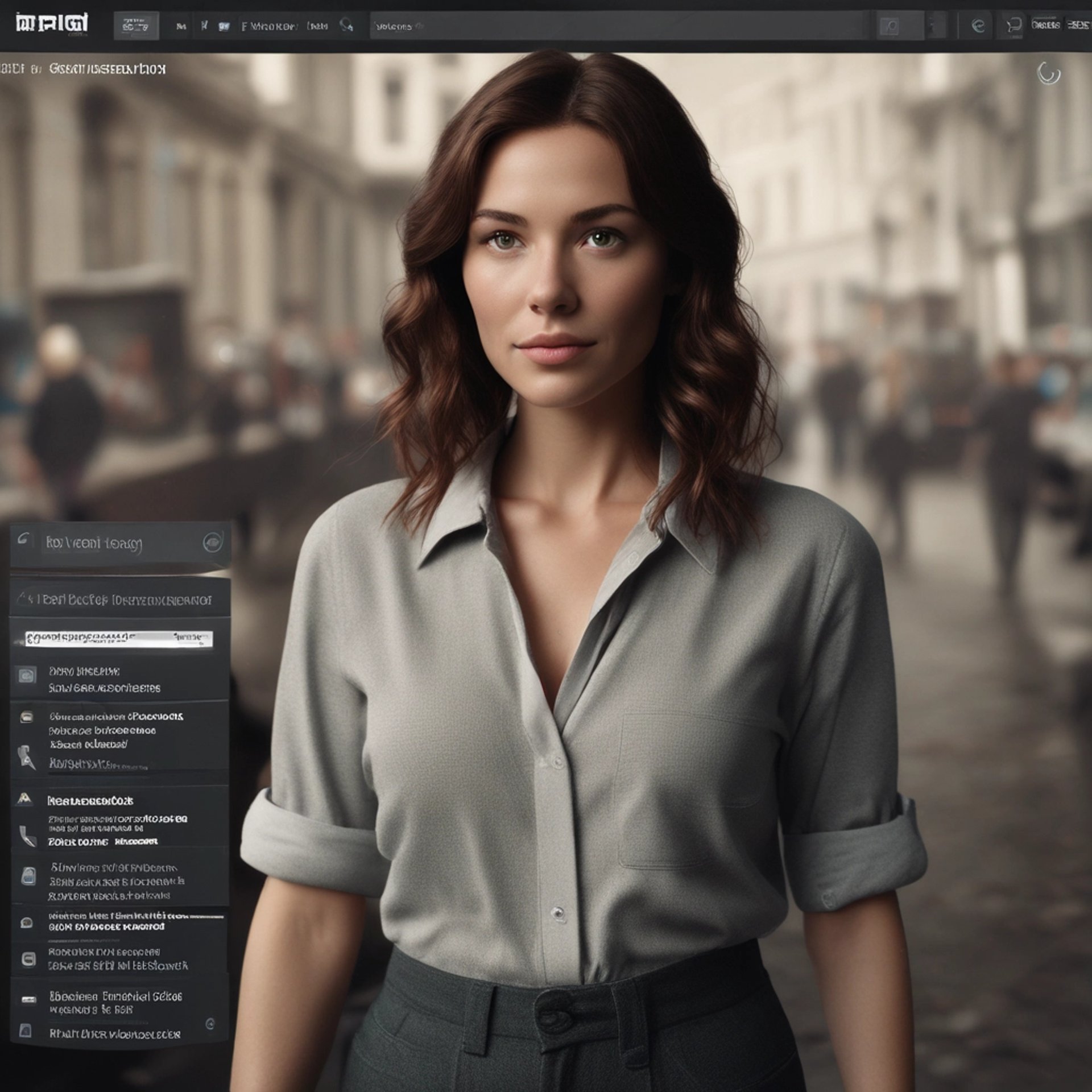Toggle the rounded square checkbox icon in panel
Viewport: 1092px width, 1092px height.
(28, 959)
